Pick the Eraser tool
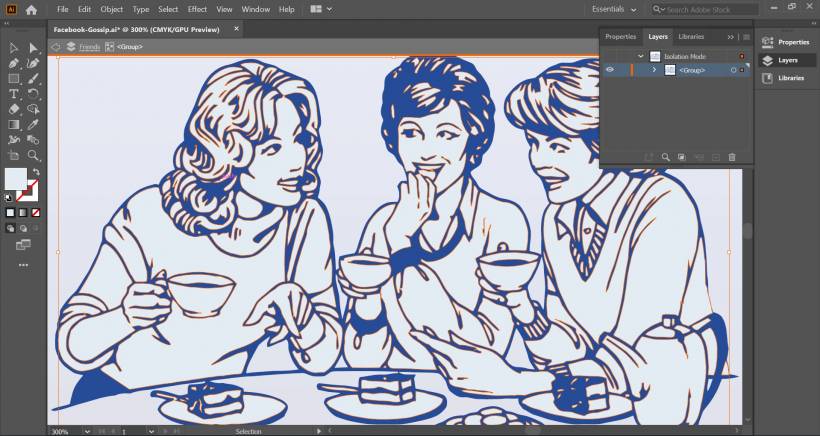Image resolution: width=820 pixels, height=436 pixels. (x=14, y=109)
